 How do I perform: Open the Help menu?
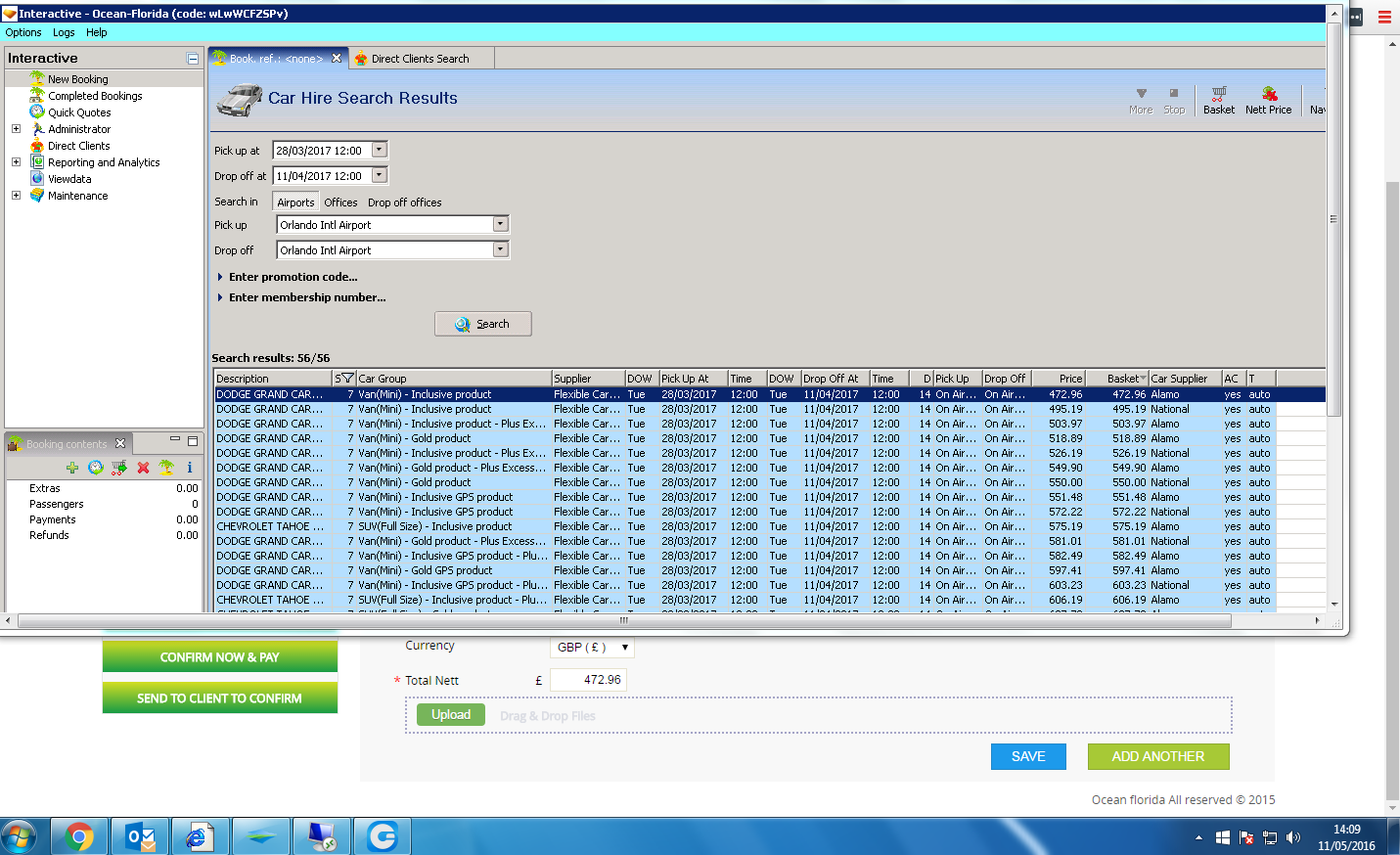(x=96, y=32)
